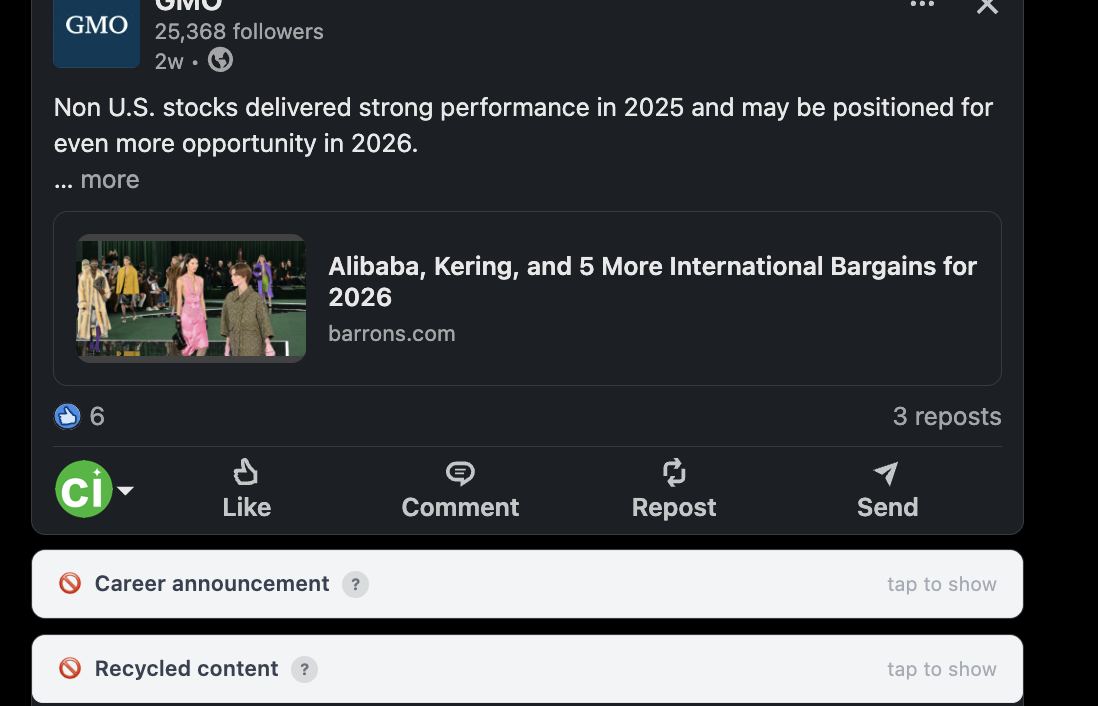The width and height of the screenshot is (1098, 706).
Task: Click the blocked icon beside Career announcement
Action: pyautogui.click(x=70, y=582)
